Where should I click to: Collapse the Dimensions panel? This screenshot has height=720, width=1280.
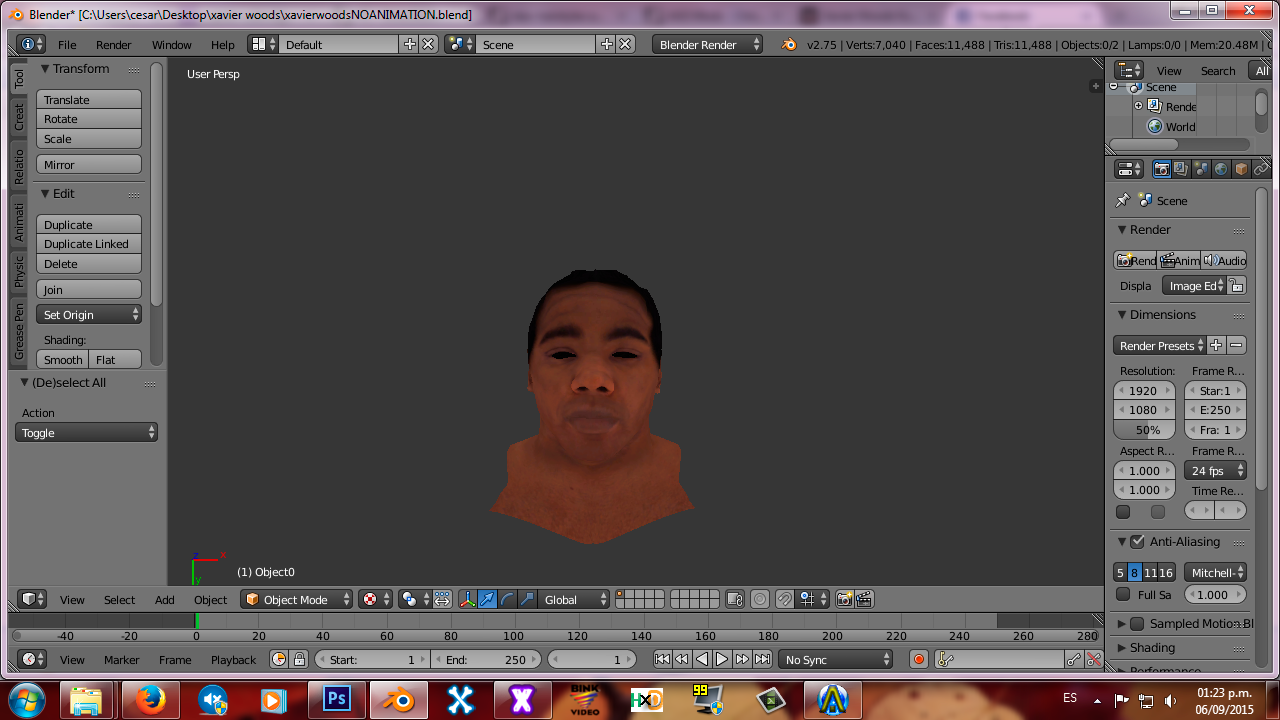[x=1160, y=314]
